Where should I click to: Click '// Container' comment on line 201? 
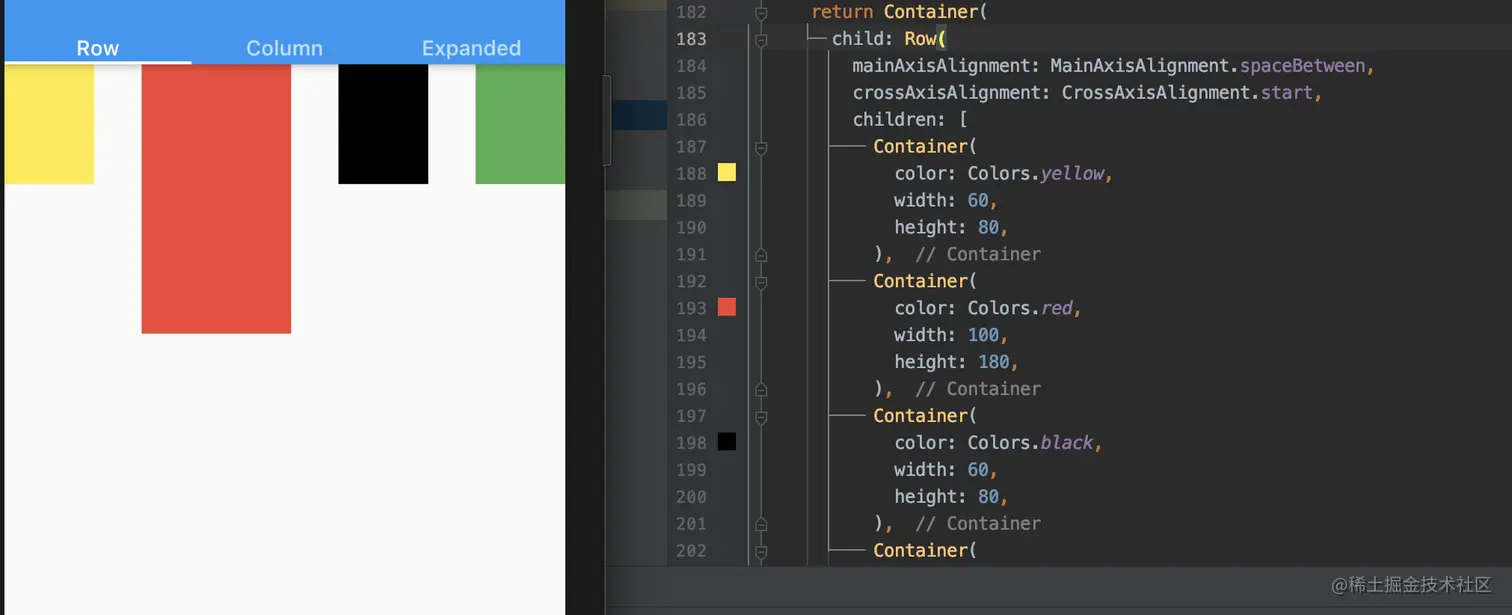[978, 524]
